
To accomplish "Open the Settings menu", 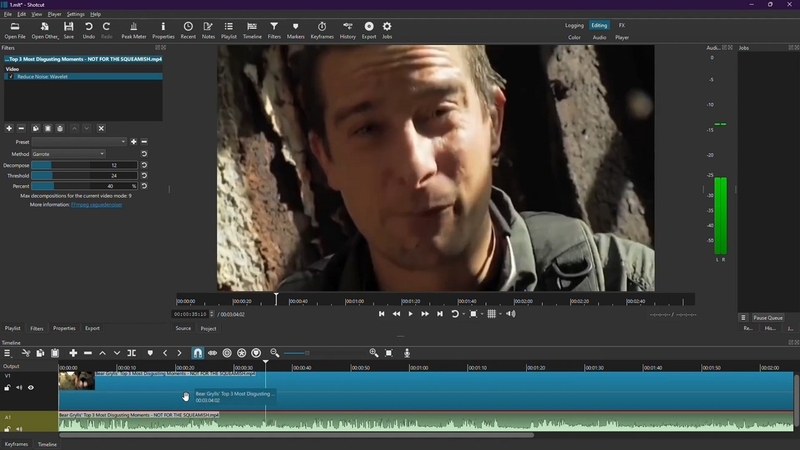I will tap(76, 14).
